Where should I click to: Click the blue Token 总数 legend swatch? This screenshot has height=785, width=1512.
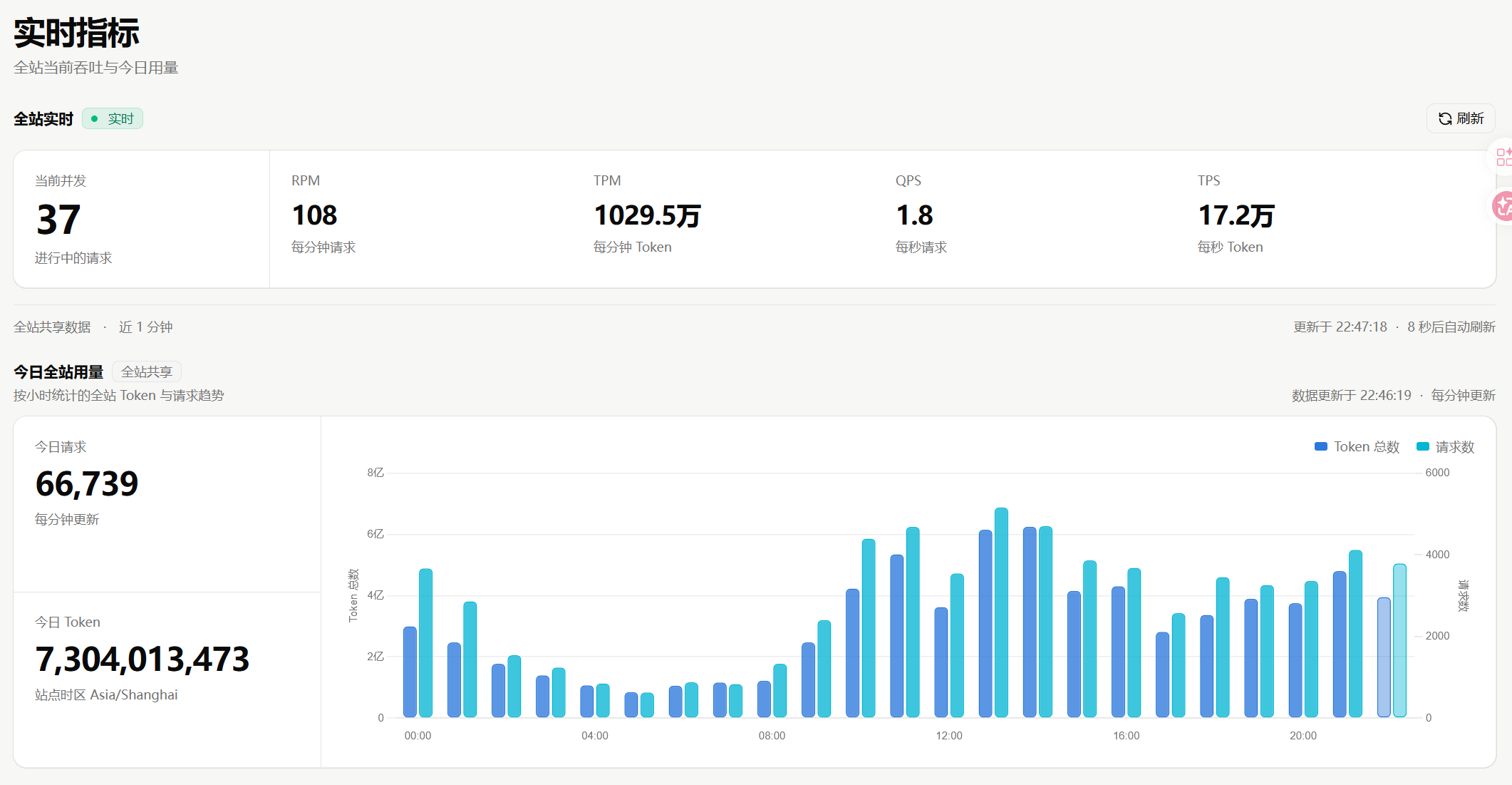(x=1320, y=447)
